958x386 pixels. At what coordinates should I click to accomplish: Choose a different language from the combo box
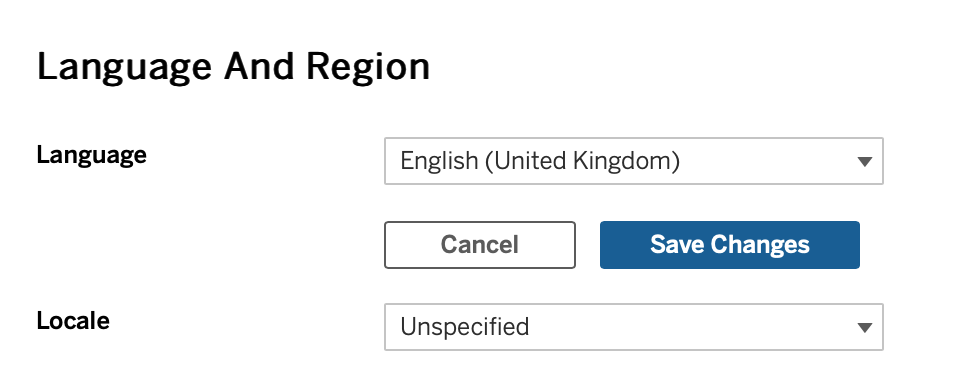(x=634, y=161)
